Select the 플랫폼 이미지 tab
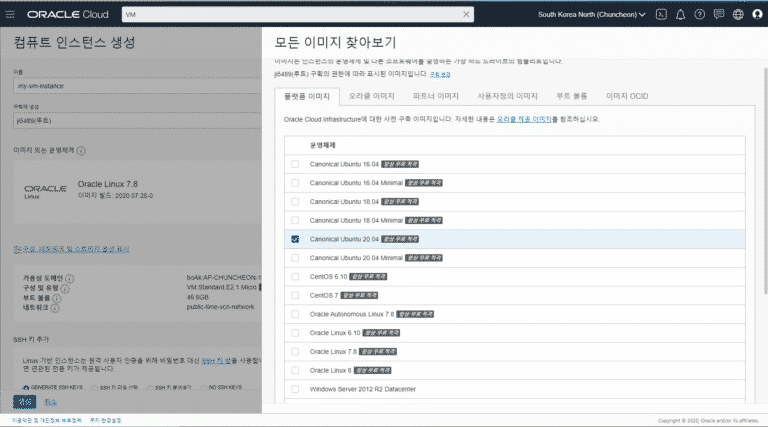Screen dimensions: 768x427 click(x=307, y=96)
